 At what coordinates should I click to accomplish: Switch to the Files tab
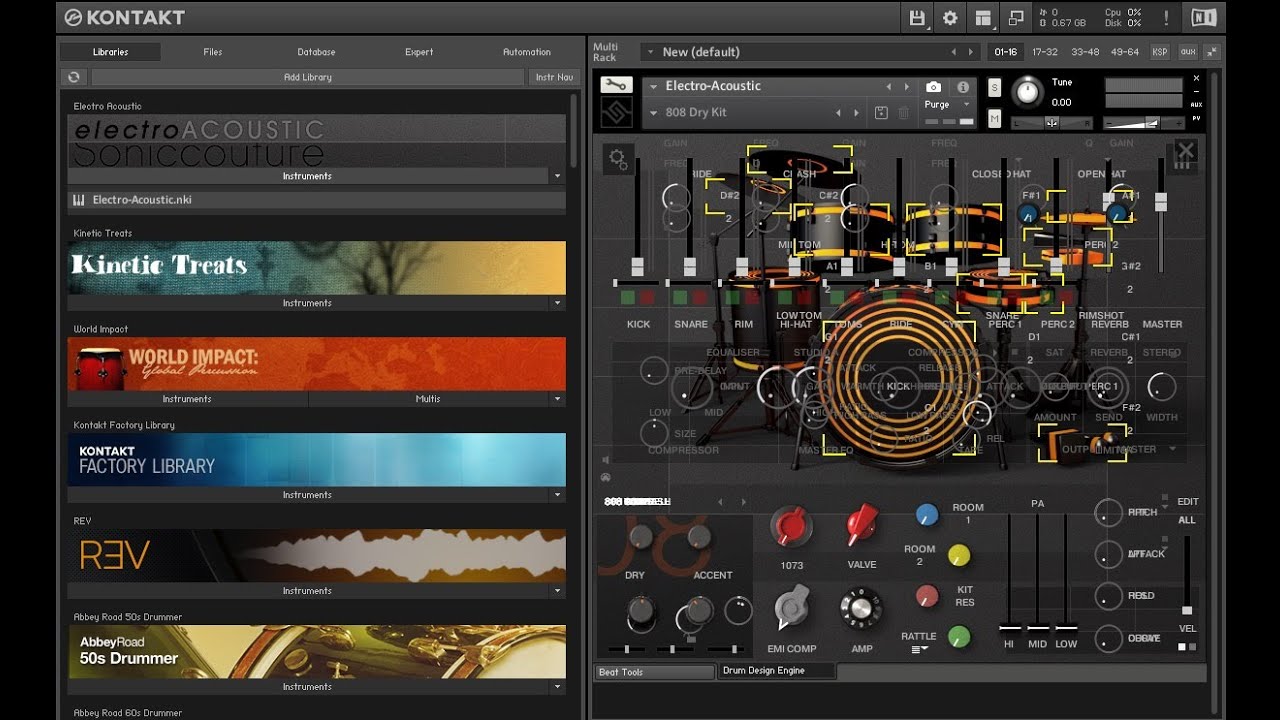tap(212, 52)
